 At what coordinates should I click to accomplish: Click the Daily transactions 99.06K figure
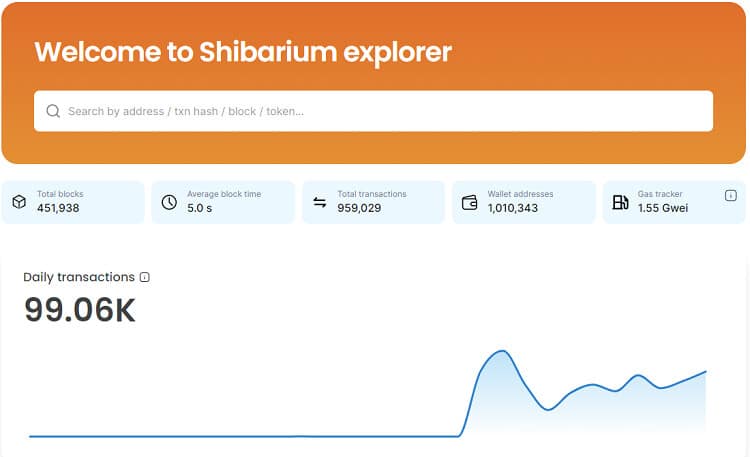point(80,310)
